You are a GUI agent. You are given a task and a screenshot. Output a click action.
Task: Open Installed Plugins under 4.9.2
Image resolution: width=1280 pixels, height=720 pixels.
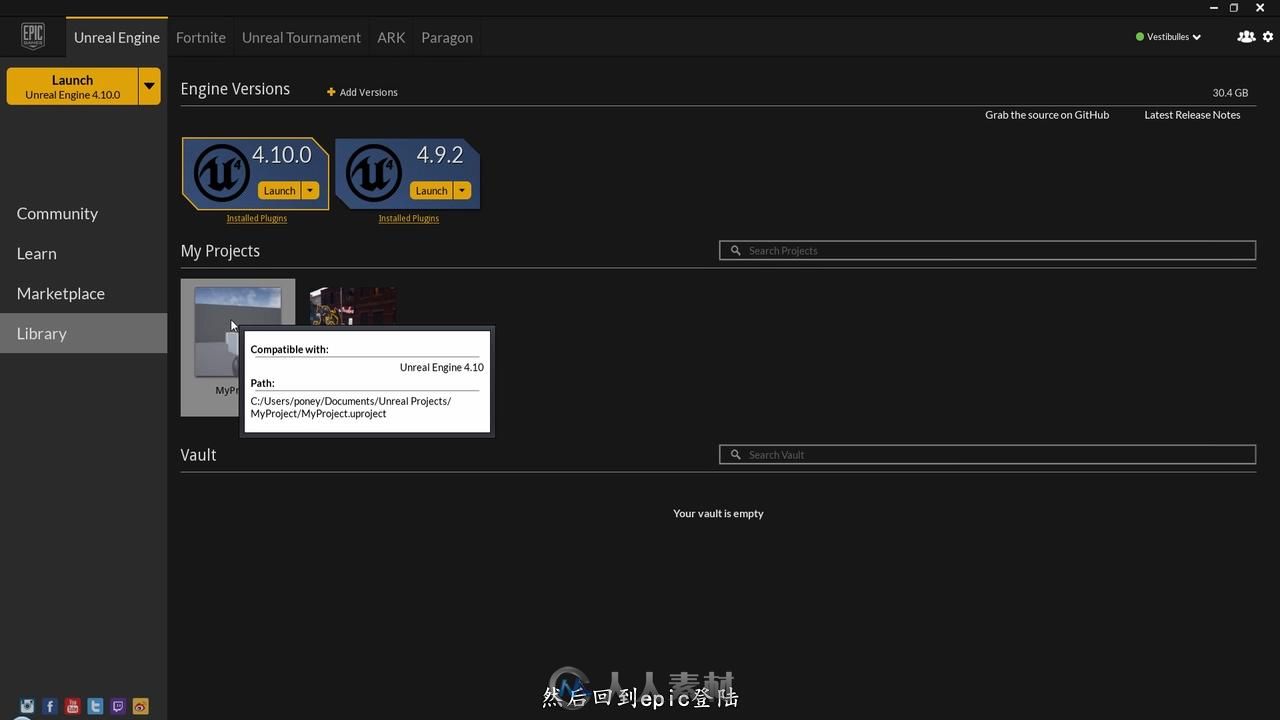point(409,218)
